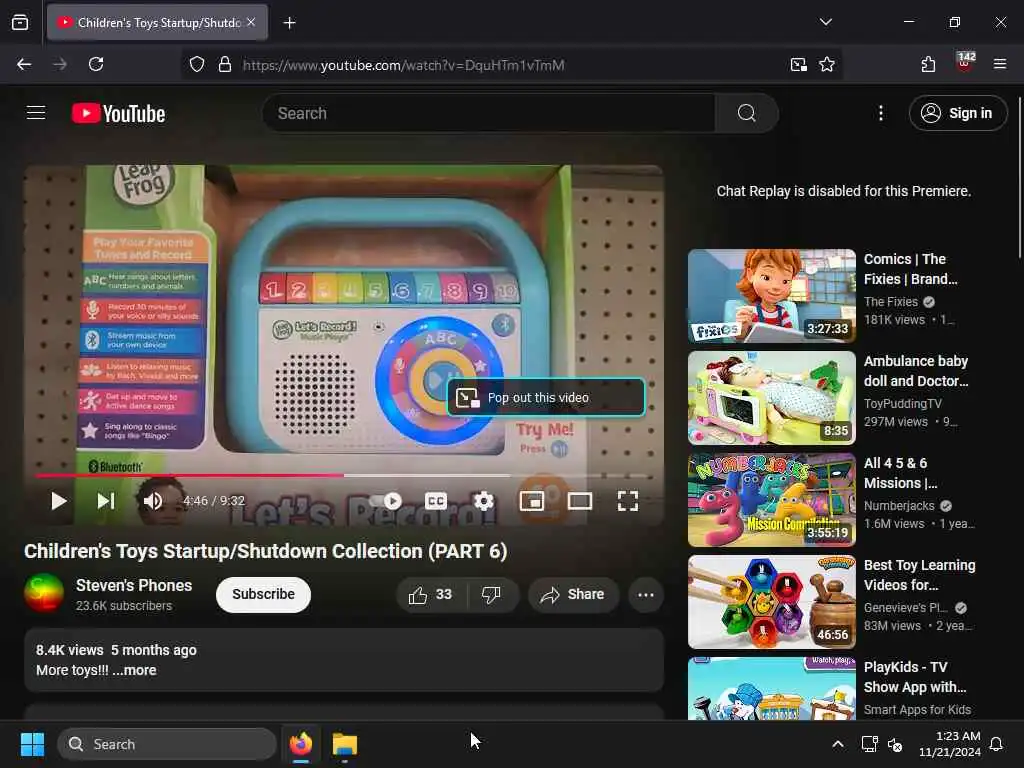Open File Explorer from taskbar

pyautogui.click(x=344, y=744)
